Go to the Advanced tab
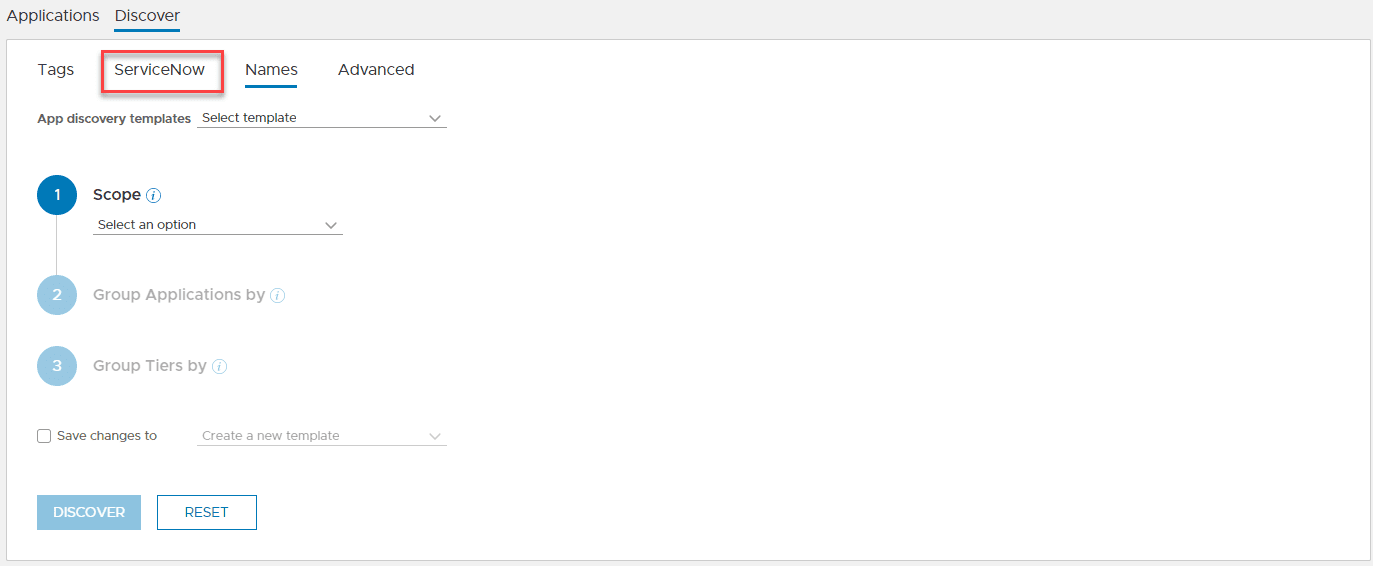1373x566 pixels. pos(376,70)
